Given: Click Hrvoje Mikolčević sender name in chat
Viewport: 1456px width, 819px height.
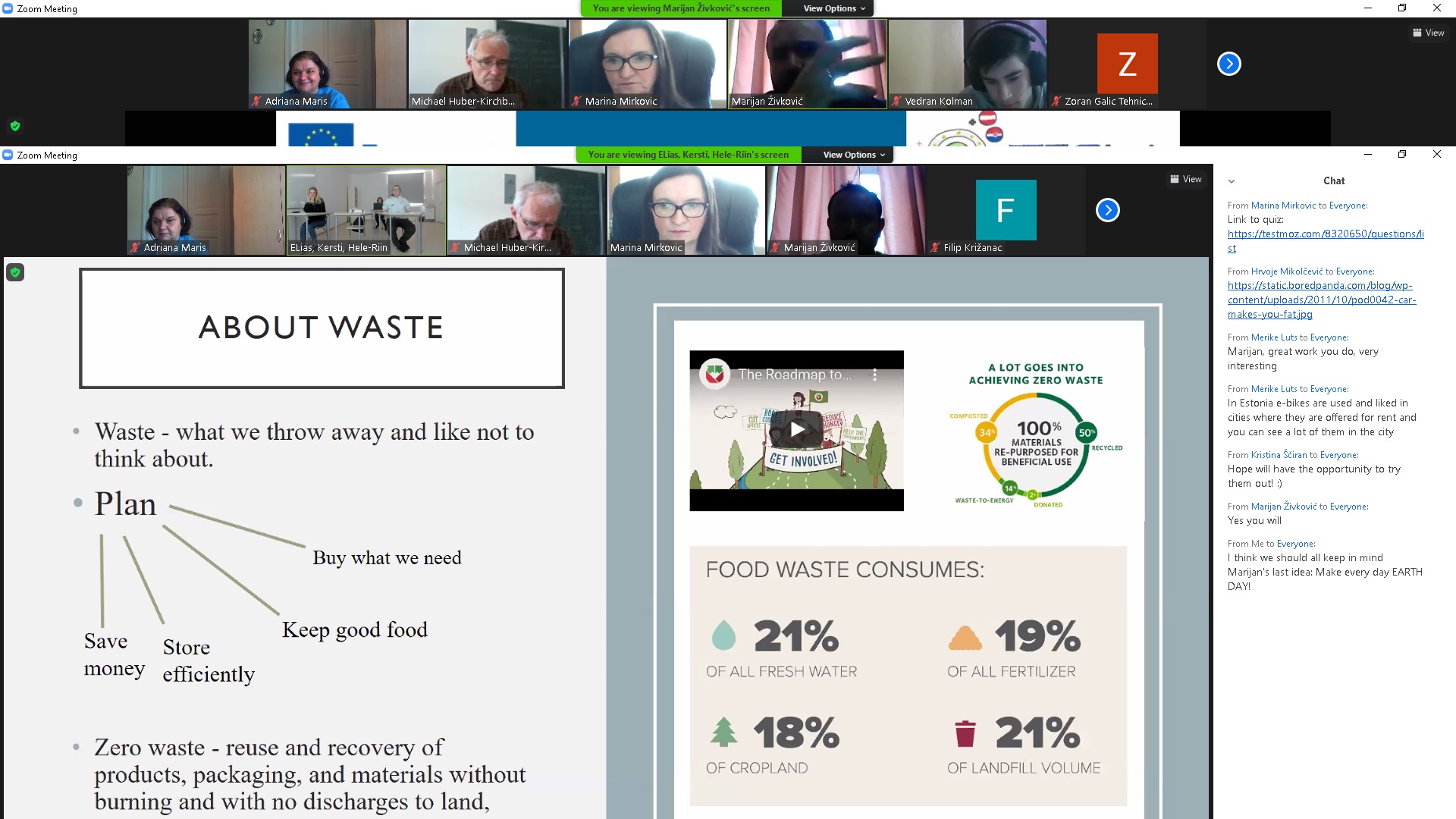Looking at the screenshot, I should point(1287,271).
